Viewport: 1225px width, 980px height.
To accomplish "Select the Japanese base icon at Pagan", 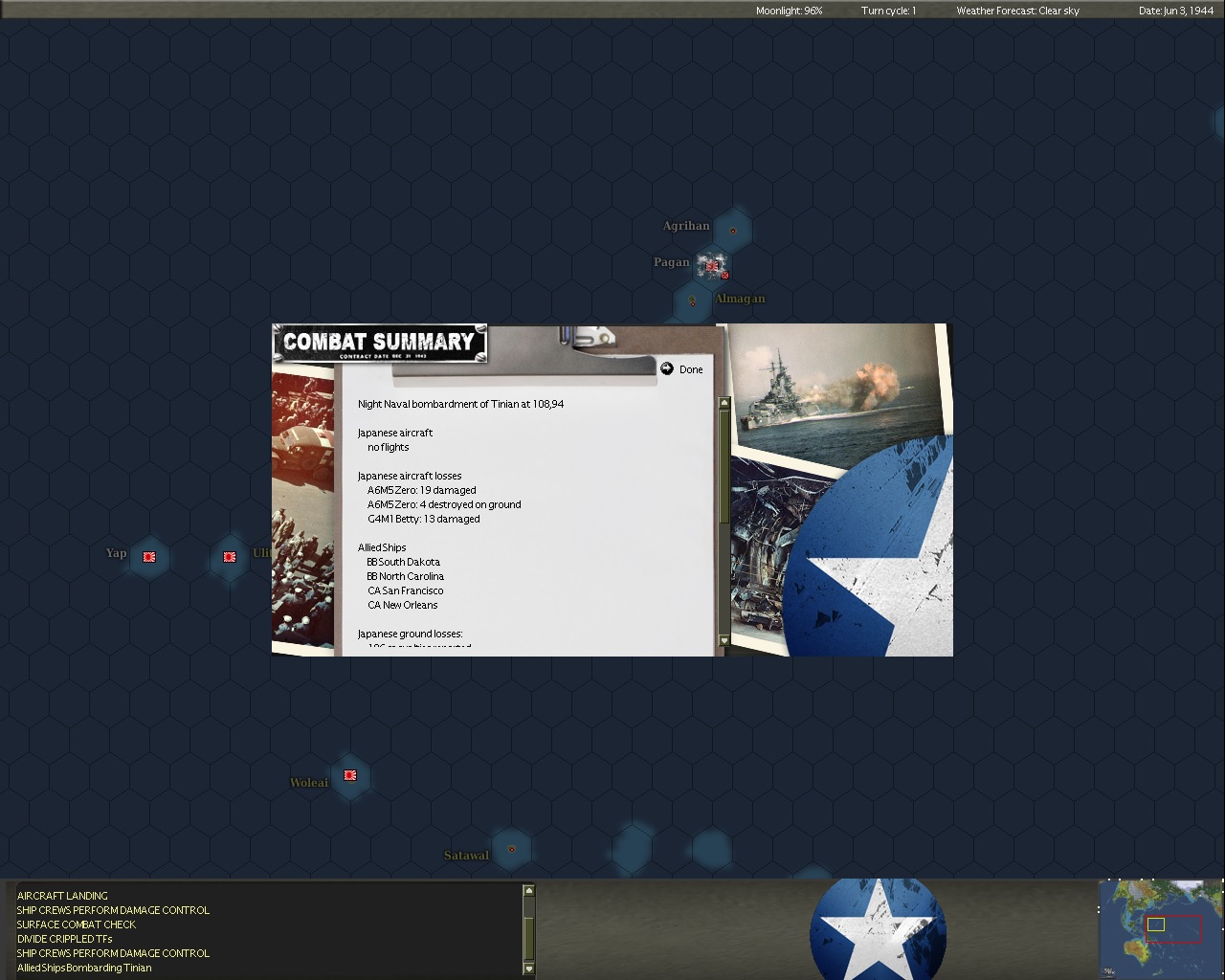I will (x=712, y=265).
